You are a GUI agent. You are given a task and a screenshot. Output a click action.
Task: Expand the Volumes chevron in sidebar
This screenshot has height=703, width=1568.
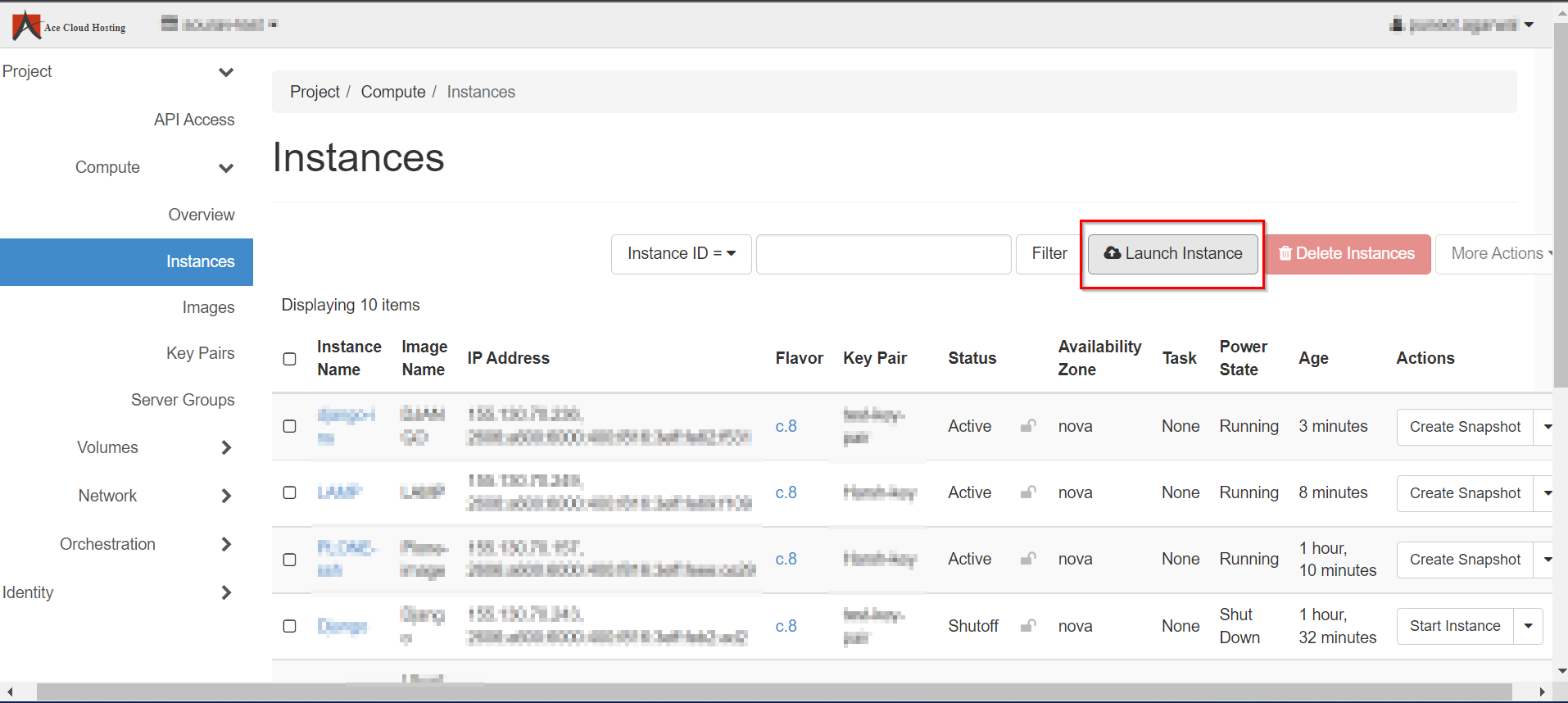point(226,447)
